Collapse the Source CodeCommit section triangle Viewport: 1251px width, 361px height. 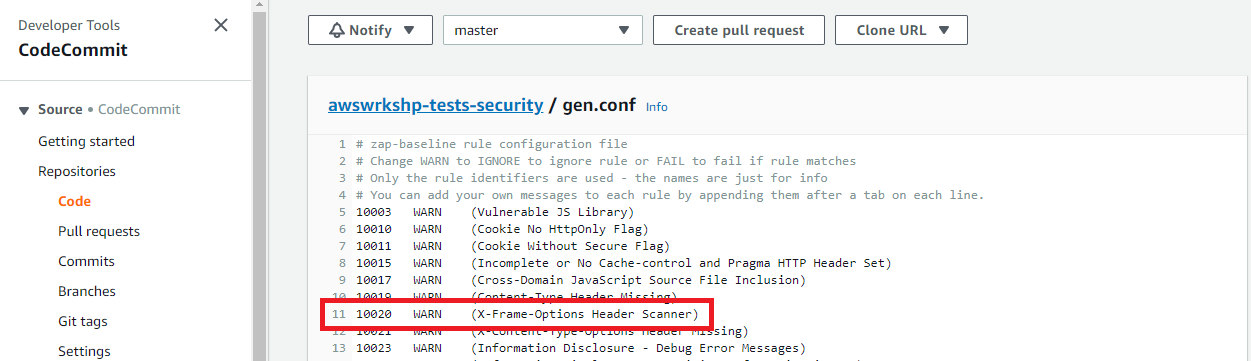click(24, 110)
